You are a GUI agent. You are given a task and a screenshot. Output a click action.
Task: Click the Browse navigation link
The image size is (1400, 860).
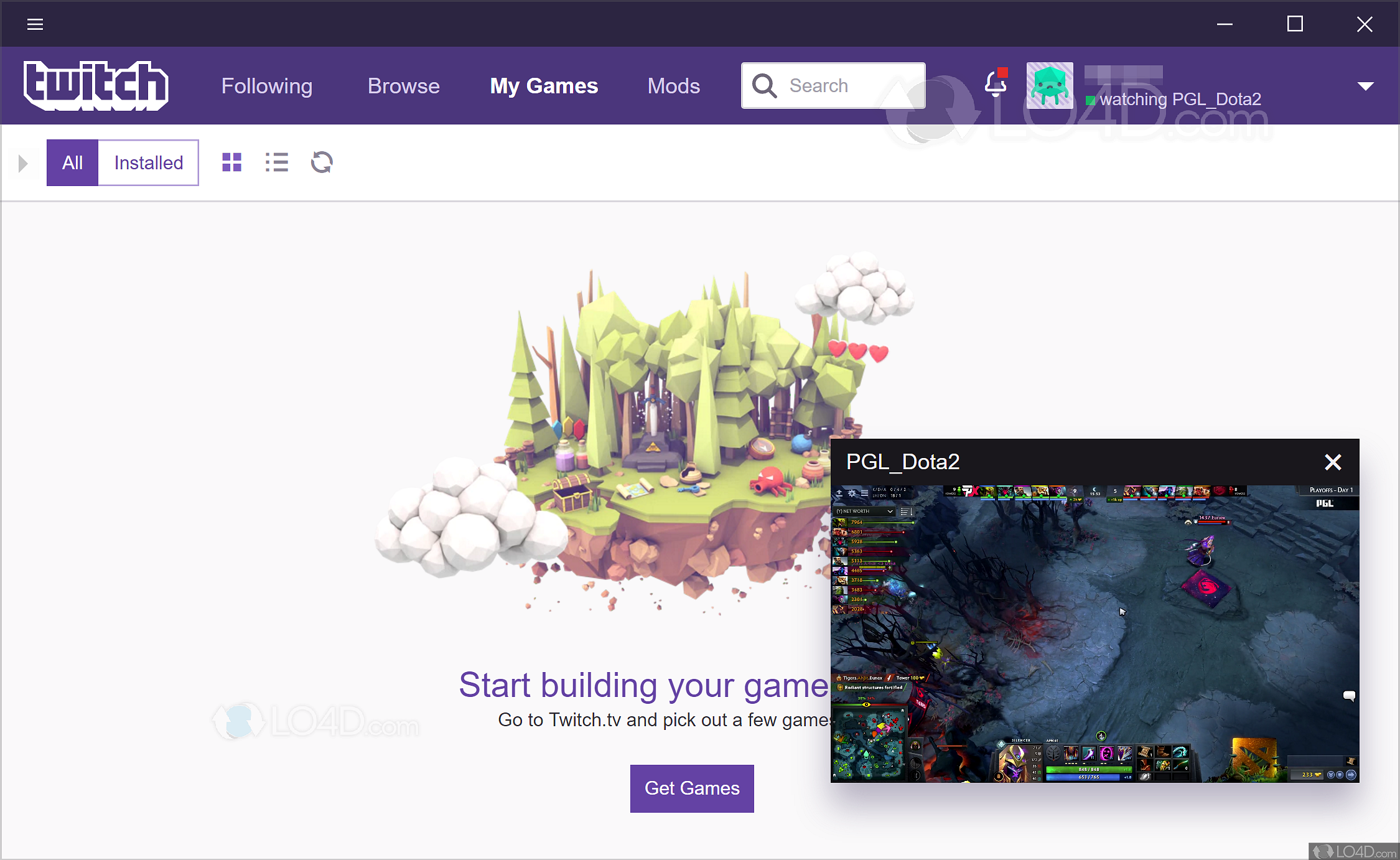click(405, 85)
